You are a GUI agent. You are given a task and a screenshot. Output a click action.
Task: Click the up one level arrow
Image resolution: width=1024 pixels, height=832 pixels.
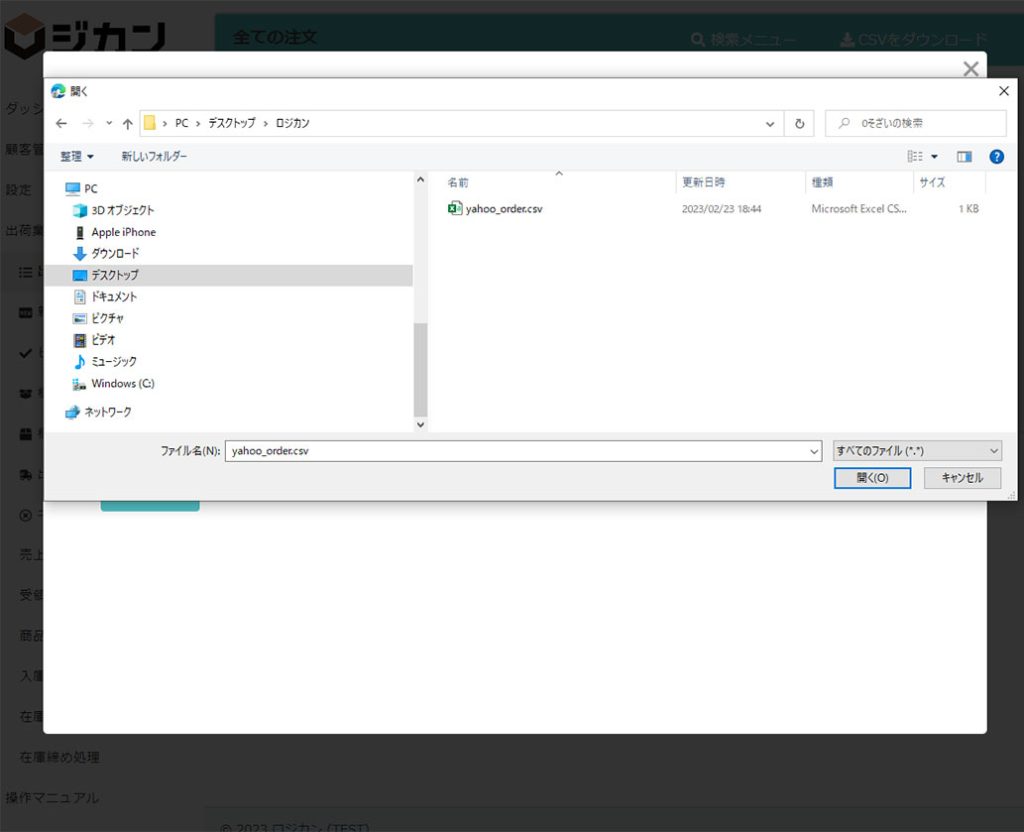(x=127, y=123)
